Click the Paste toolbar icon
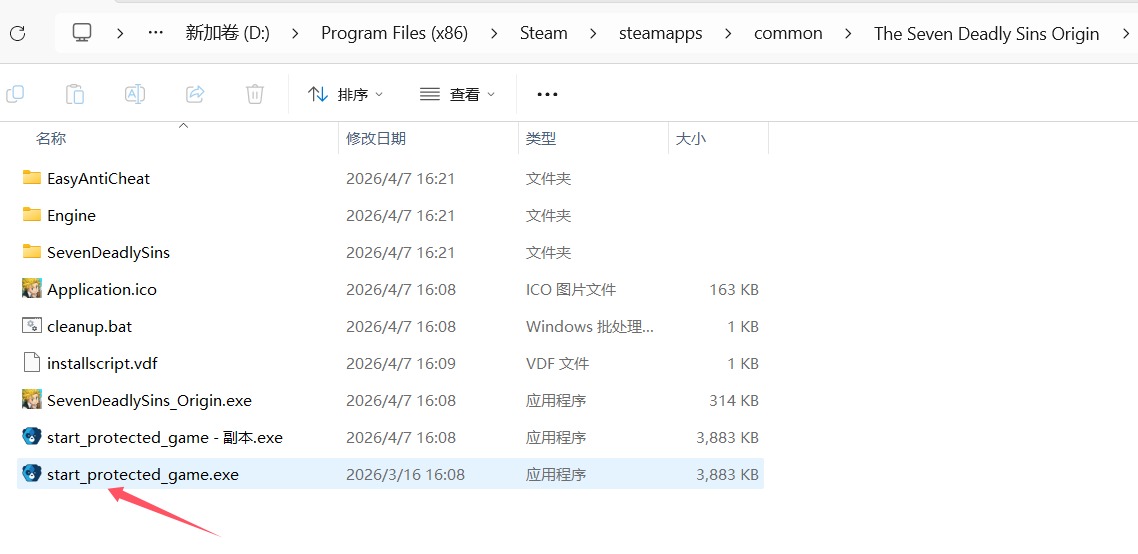1138x554 pixels. tap(75, 94)
